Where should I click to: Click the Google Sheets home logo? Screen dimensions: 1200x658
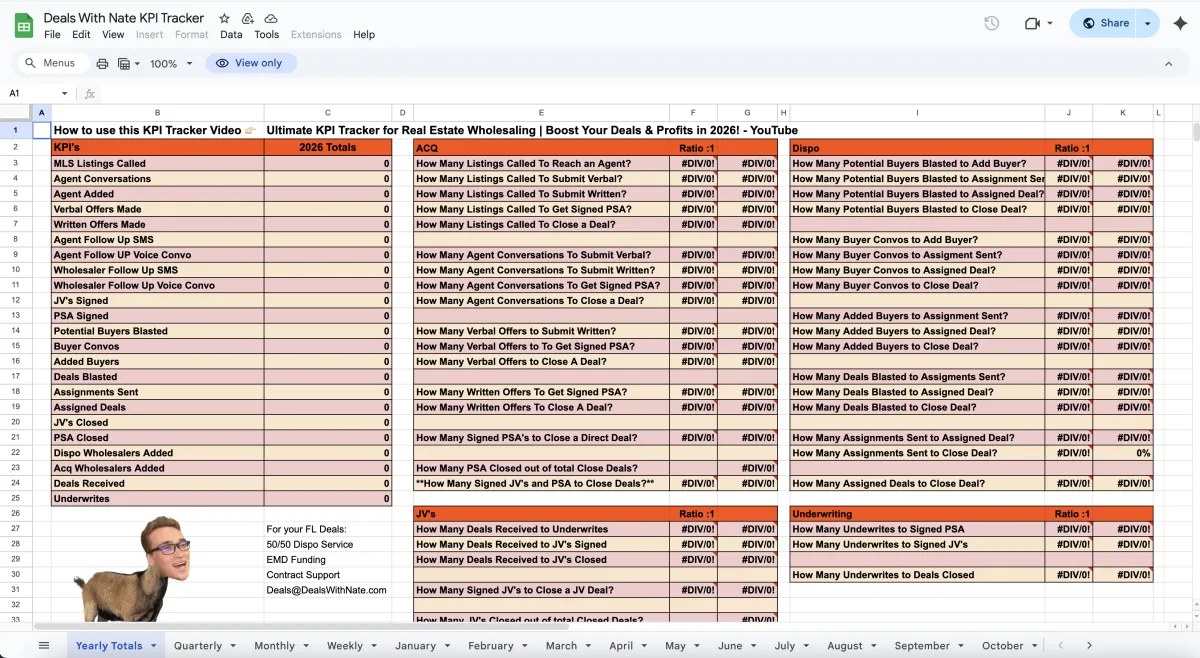[23, 26]
